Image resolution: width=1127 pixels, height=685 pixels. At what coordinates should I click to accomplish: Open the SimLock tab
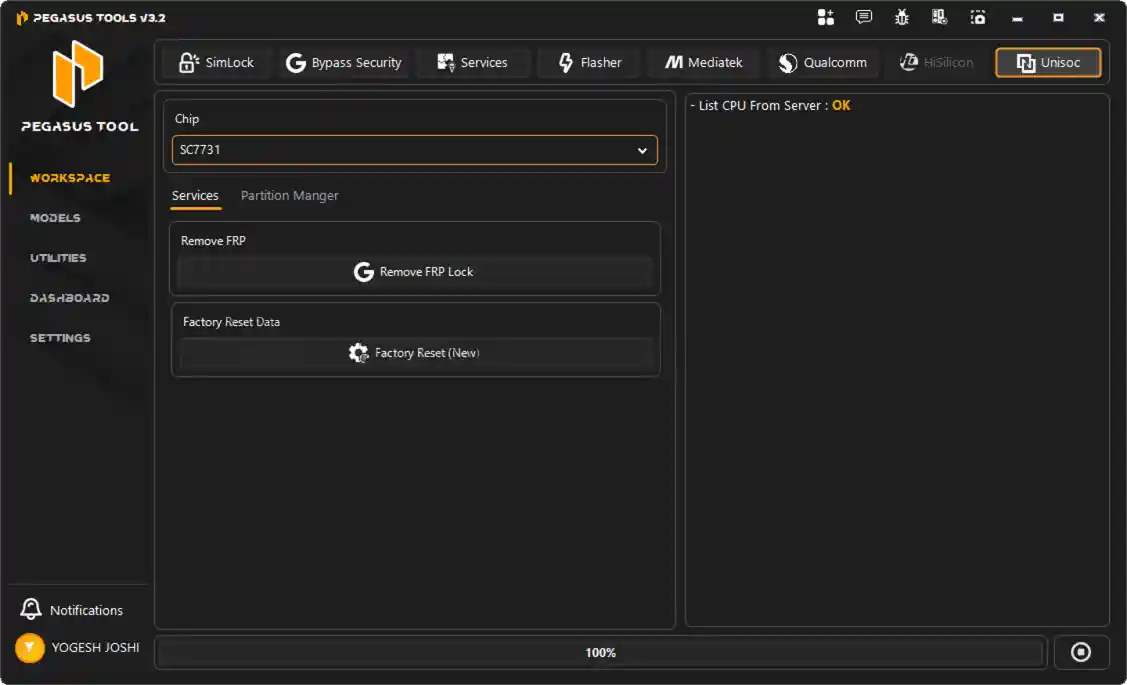(216, 63)
